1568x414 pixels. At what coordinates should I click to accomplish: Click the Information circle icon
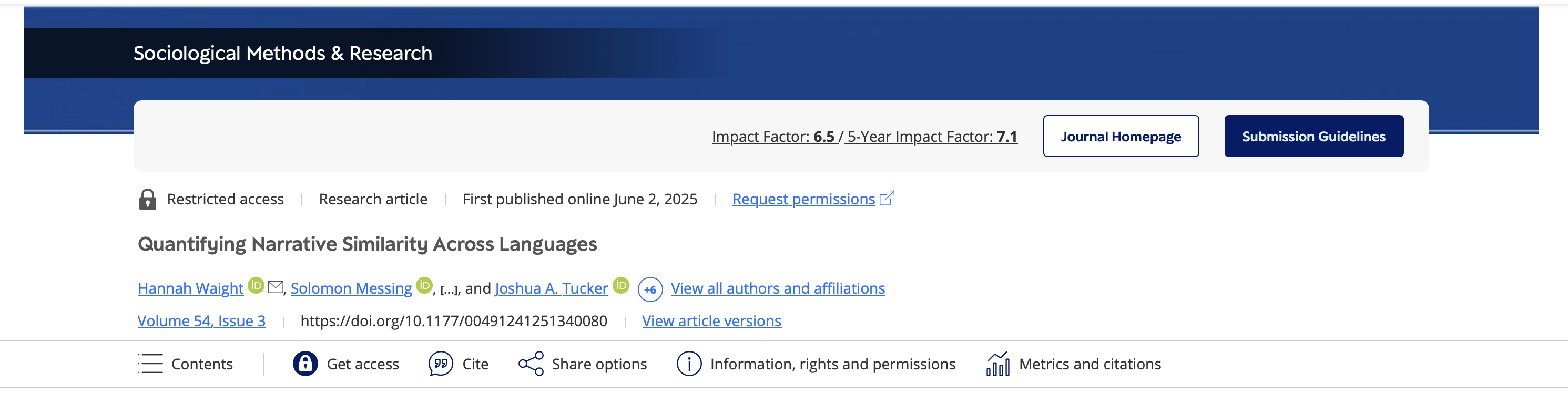tap(689, 364)
